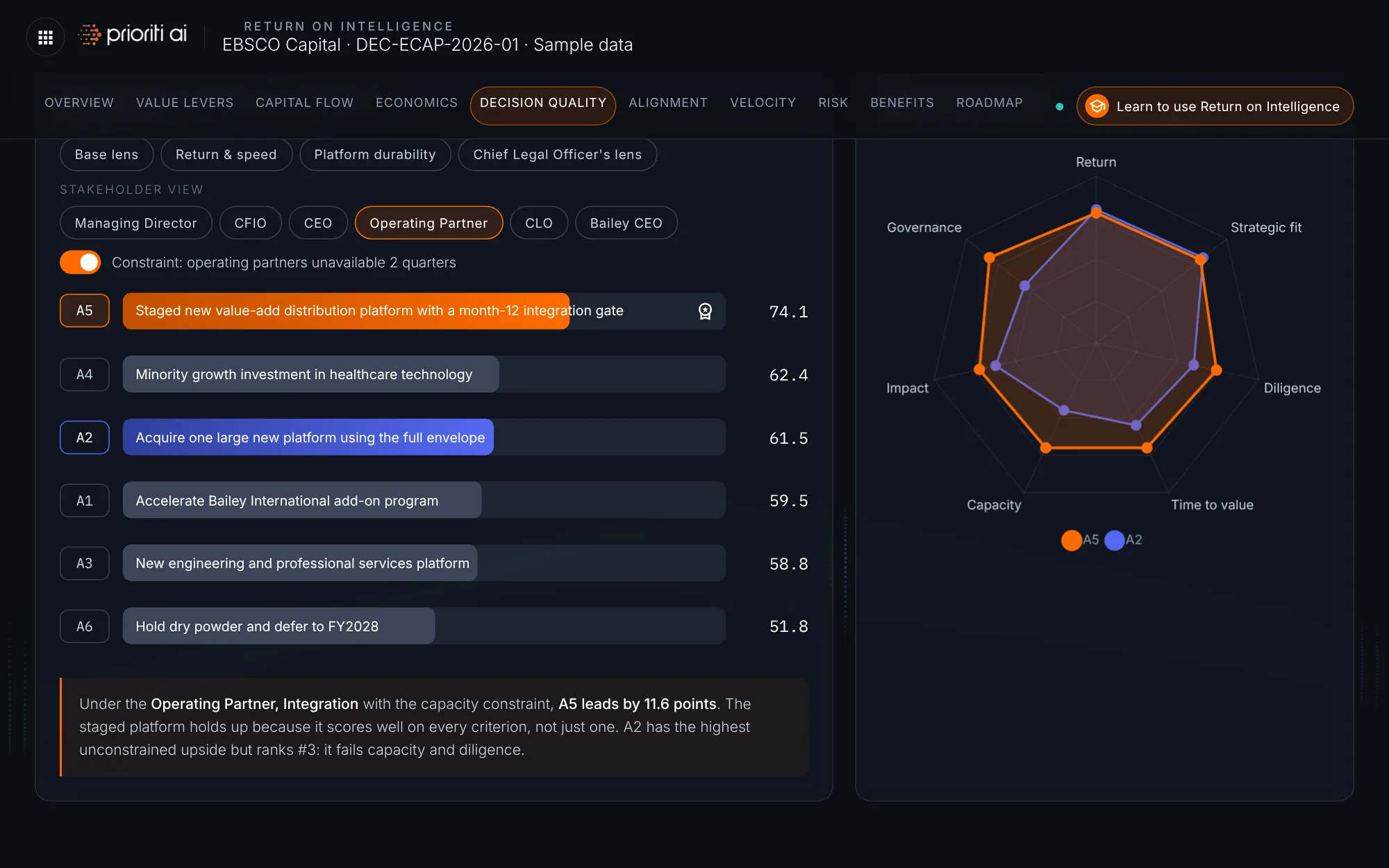Select the Managing Director stakeholder view
1389x868 pixels.
pyautogui.click(x=136, y=223)
